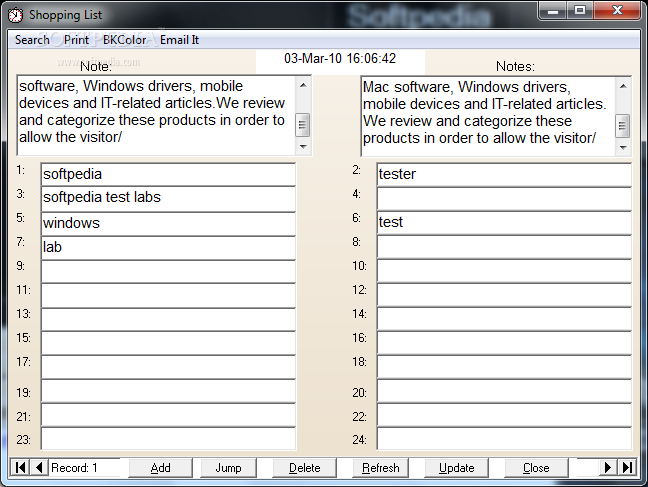Click the date-time text 03-Mar-10 16:06:42
This screenshot has width=648, height=487.
pyautogui.click(x=340, y=59)
